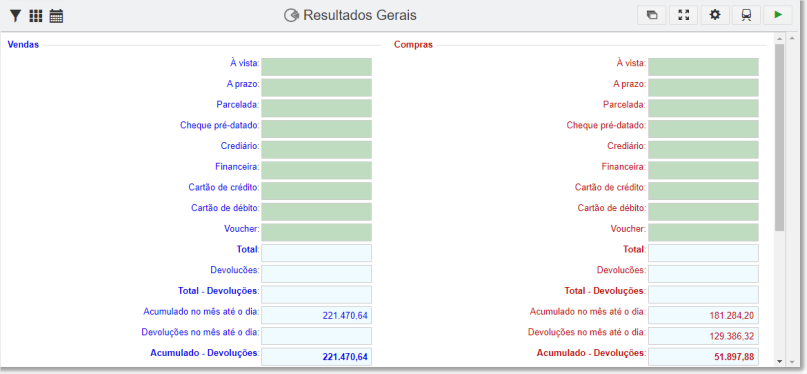This screenshot has width=807, height=374.
Task: Click the Compras section heading
Action: click(x=413, y=45)
